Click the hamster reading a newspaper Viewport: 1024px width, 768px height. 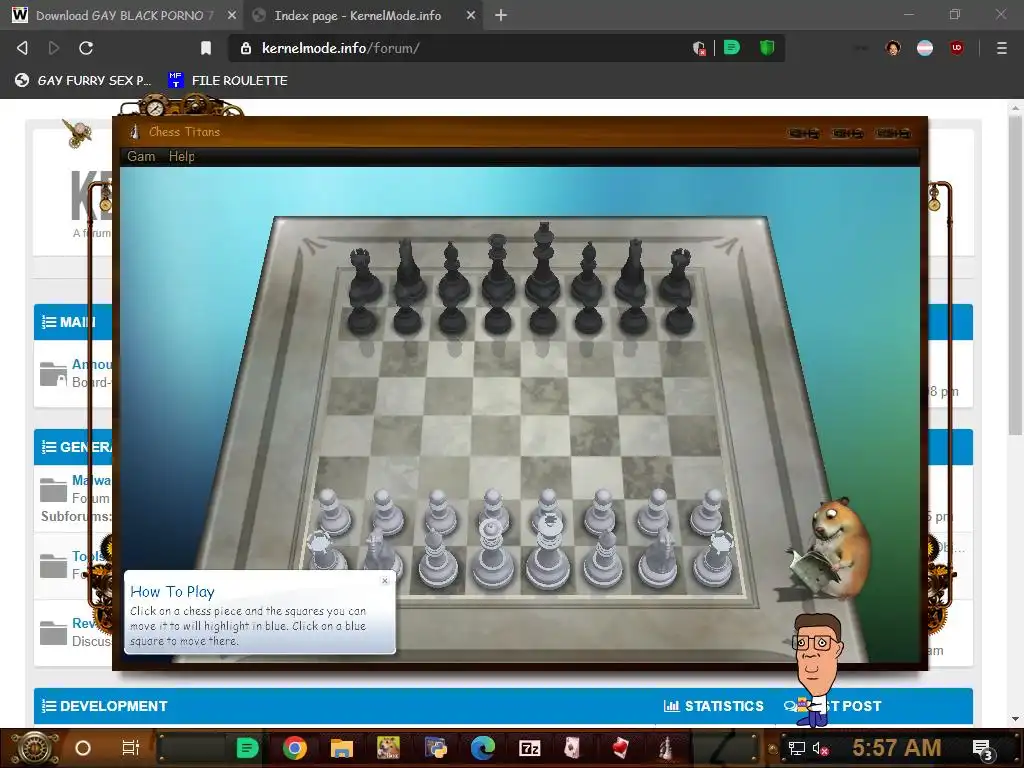click(832, 549)
